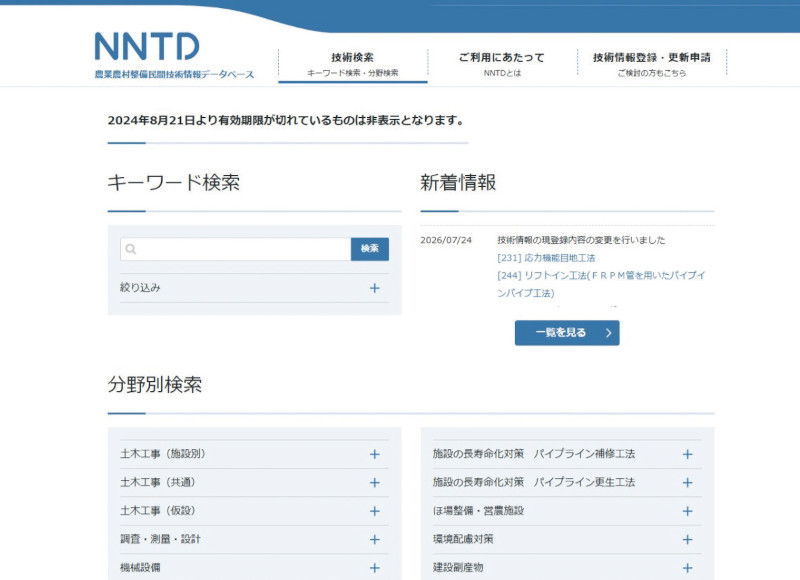The width and height of the screenshot is (800, 580).
Task: Expand 調査・測量・設計 category
Action: 254,540
